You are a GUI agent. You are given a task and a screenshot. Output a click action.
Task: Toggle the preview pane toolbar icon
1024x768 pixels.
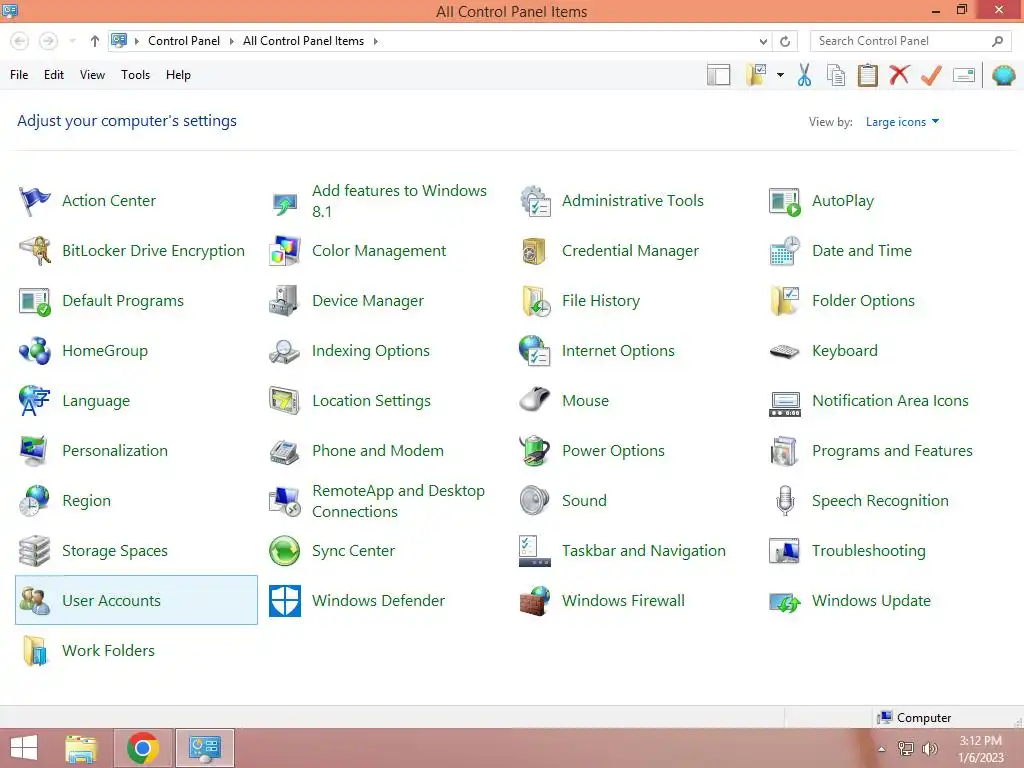click(718, 75)
